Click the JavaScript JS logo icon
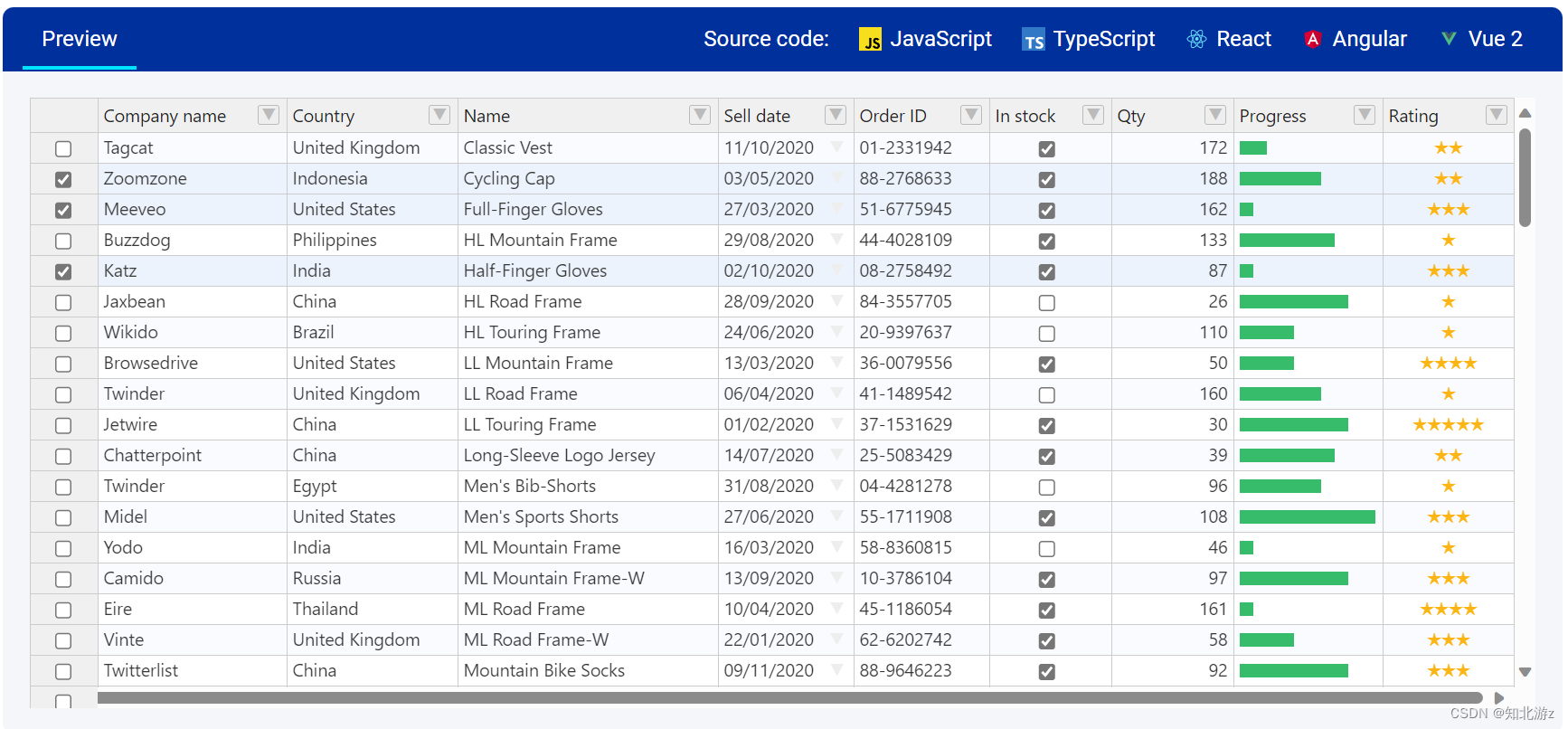The width and height of the screenshot is (1568, 729). click(x=870, y=40)
